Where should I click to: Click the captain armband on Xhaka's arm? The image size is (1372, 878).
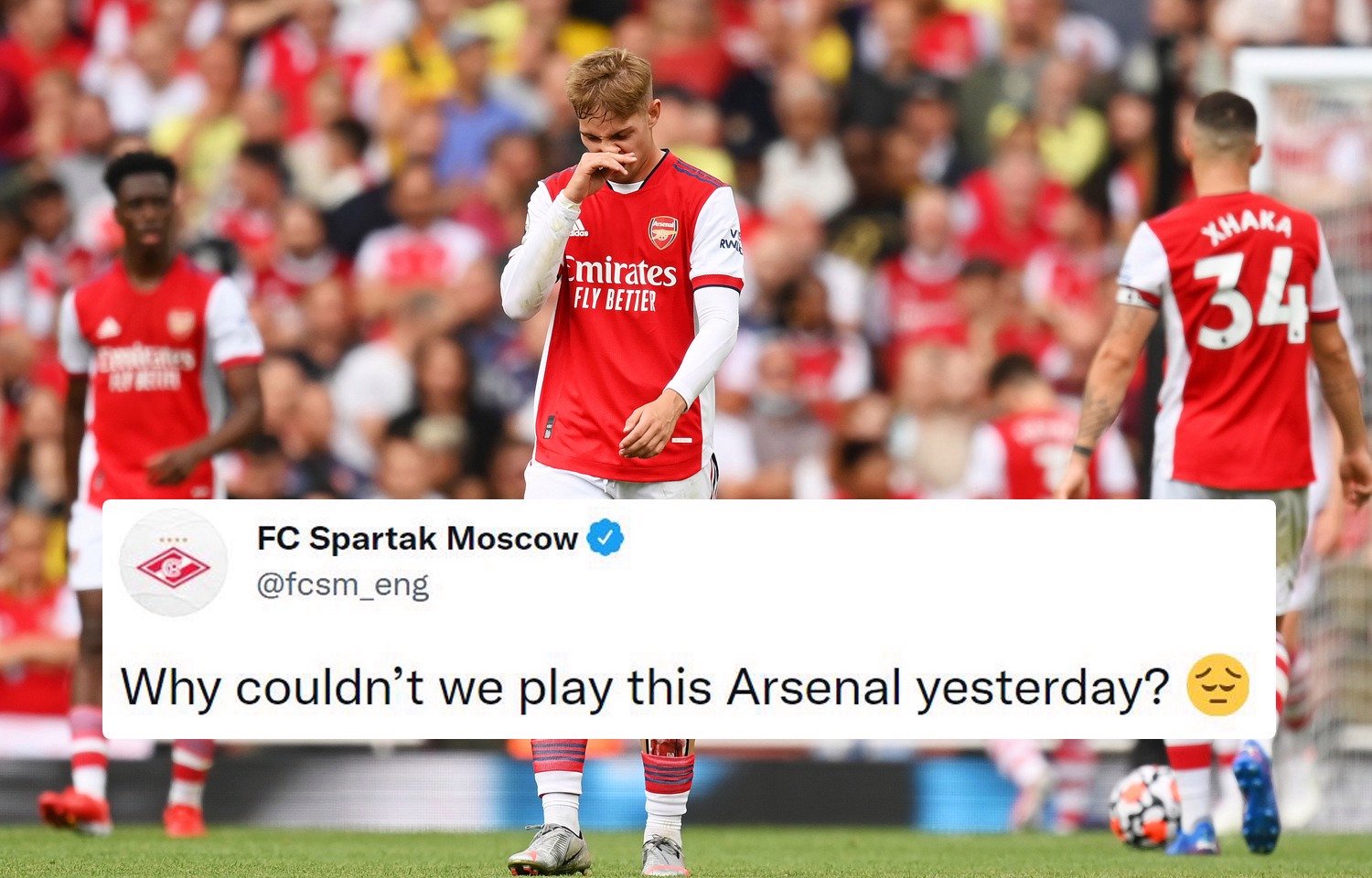[1133, 297]
